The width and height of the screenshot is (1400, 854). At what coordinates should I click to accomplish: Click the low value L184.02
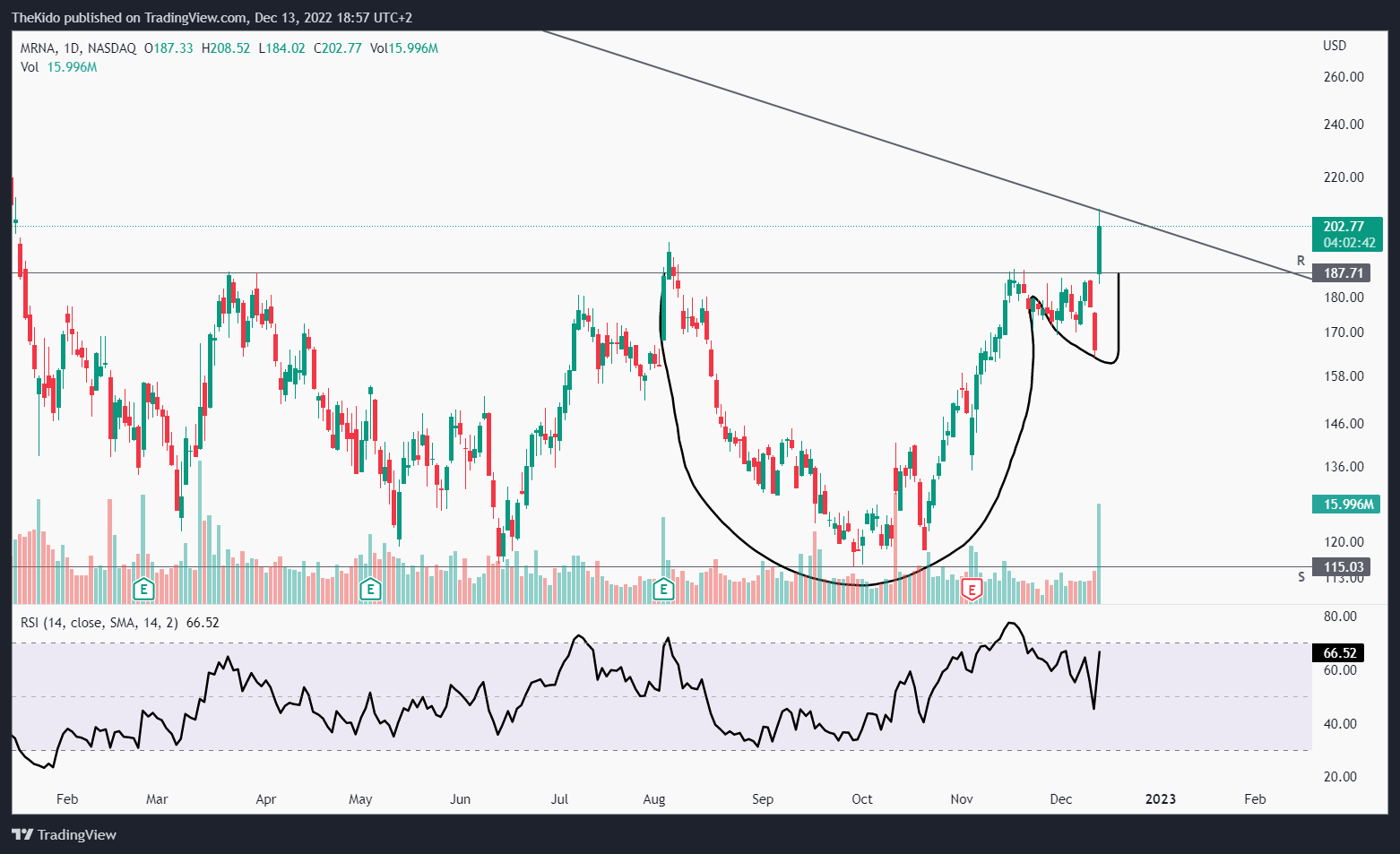[281, 48]
